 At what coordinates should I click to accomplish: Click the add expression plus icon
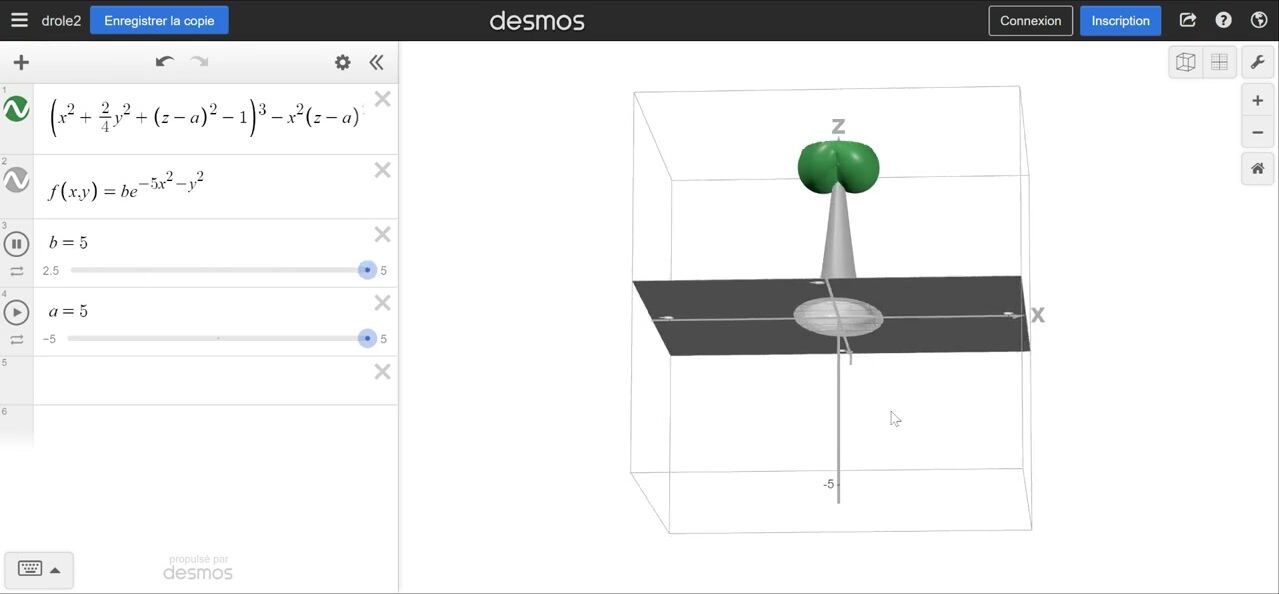coord(21,63)
